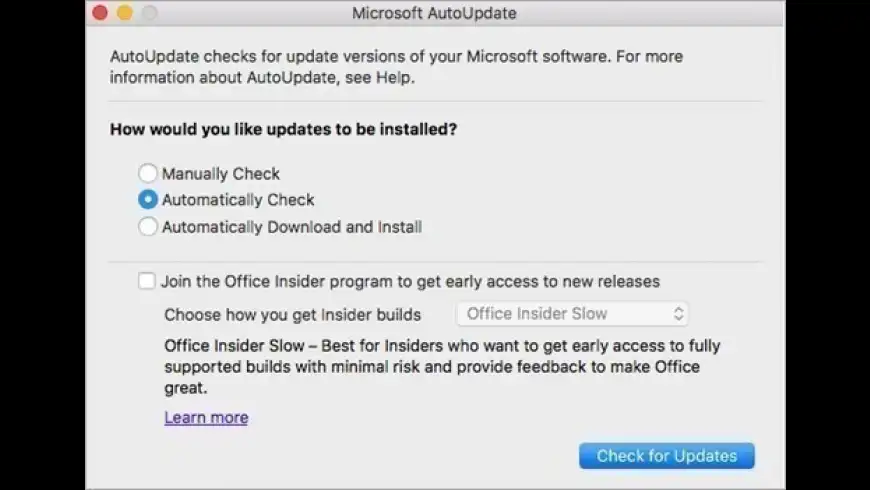The image size is (870, 490).
Task: Select the Manually Check radio button
Action: click(148, 173)
